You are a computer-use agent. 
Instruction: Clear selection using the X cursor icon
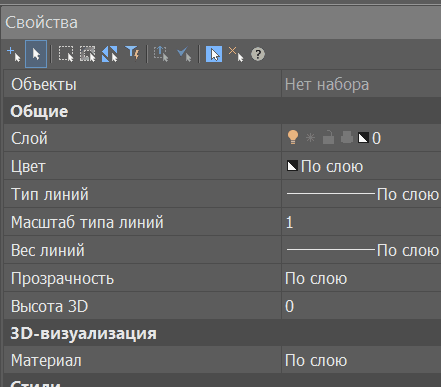(236, 54)
